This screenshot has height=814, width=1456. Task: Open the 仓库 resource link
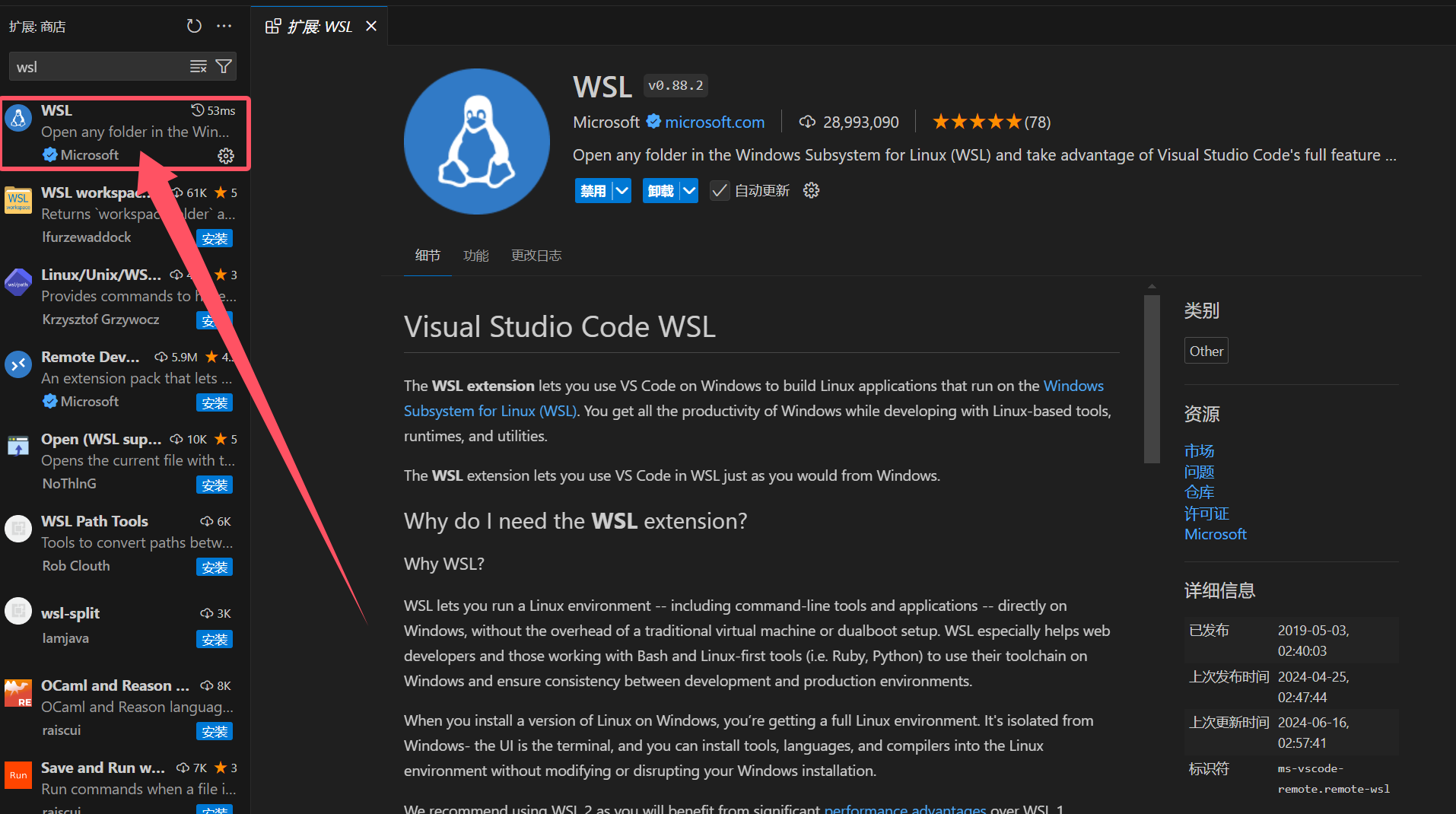point(1199,492)
